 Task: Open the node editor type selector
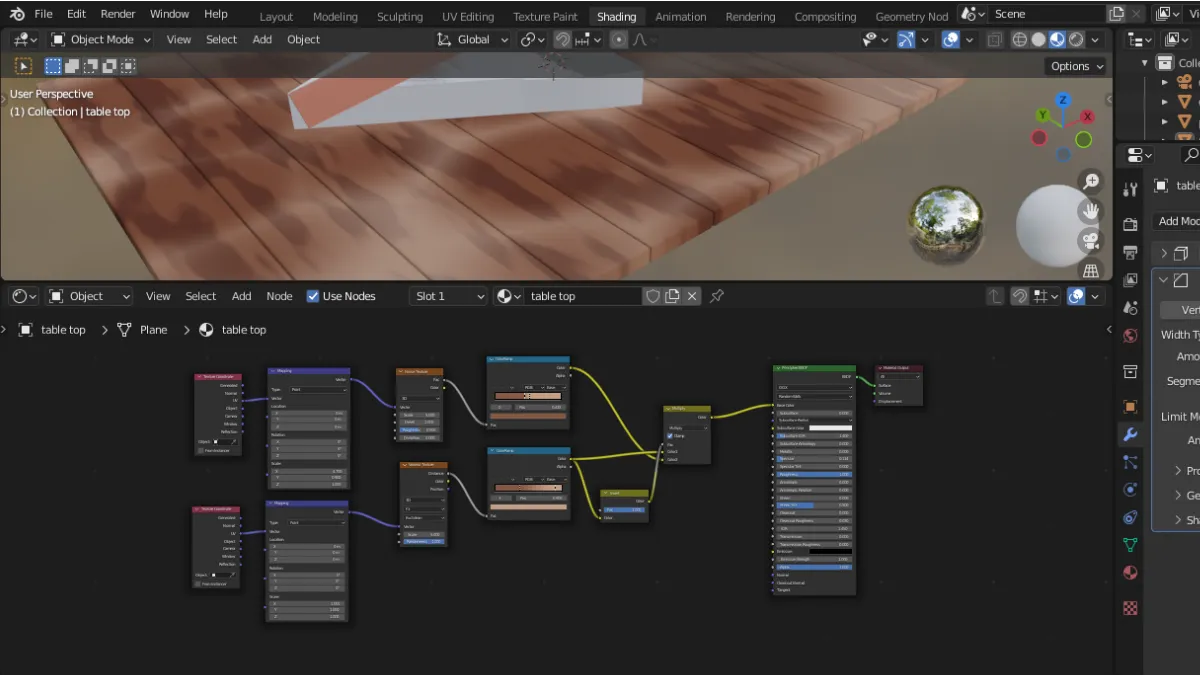click(23, 296)
